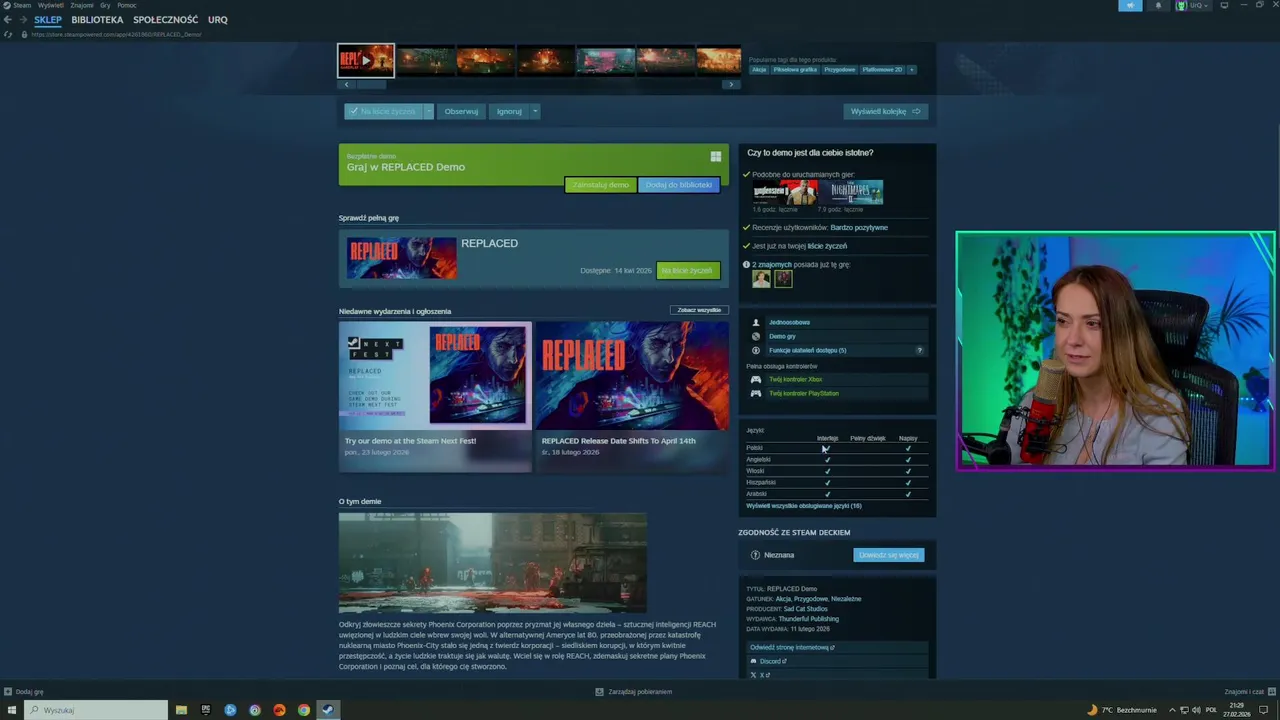Open Epic Games launcher from taskbar

coord(206,710)
